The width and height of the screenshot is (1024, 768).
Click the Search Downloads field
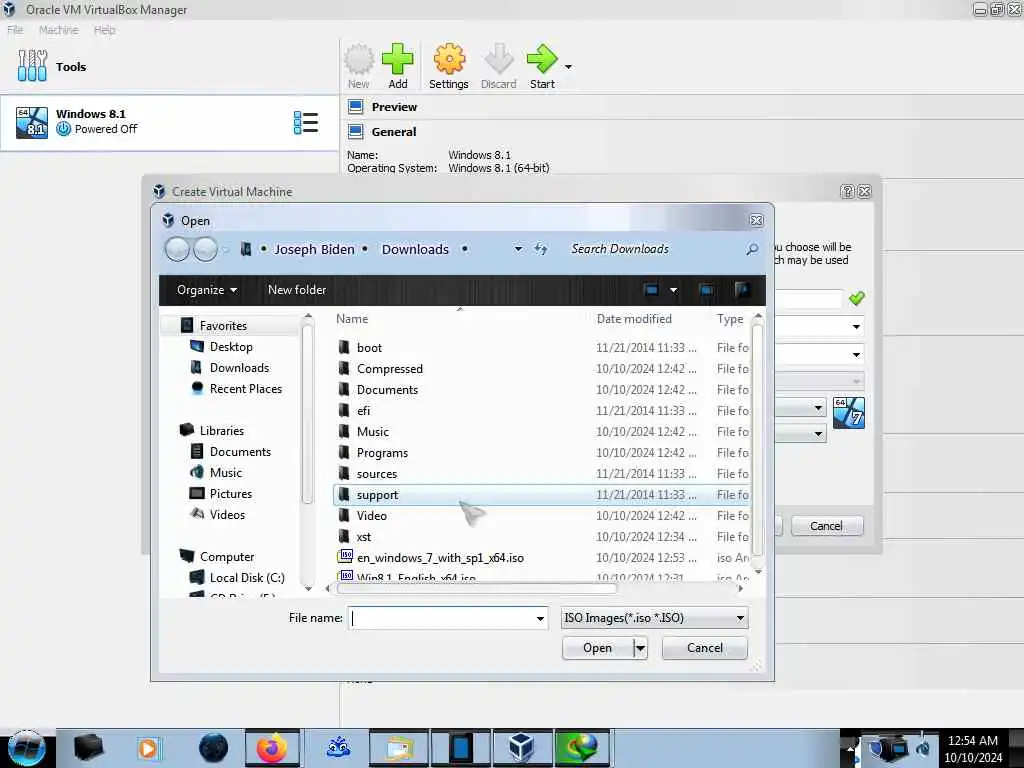(x=653, y=249)
